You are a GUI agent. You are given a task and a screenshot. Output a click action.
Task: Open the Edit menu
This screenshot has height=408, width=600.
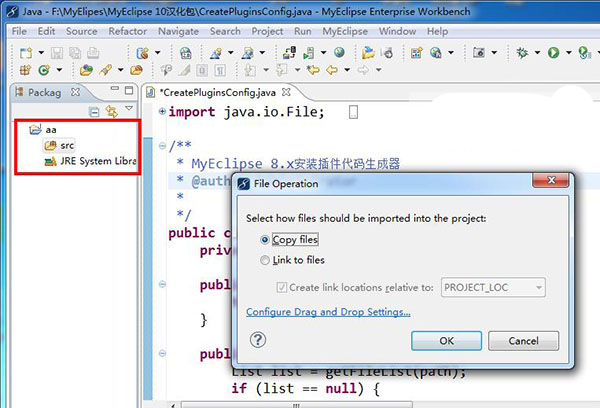coord(46,31)
